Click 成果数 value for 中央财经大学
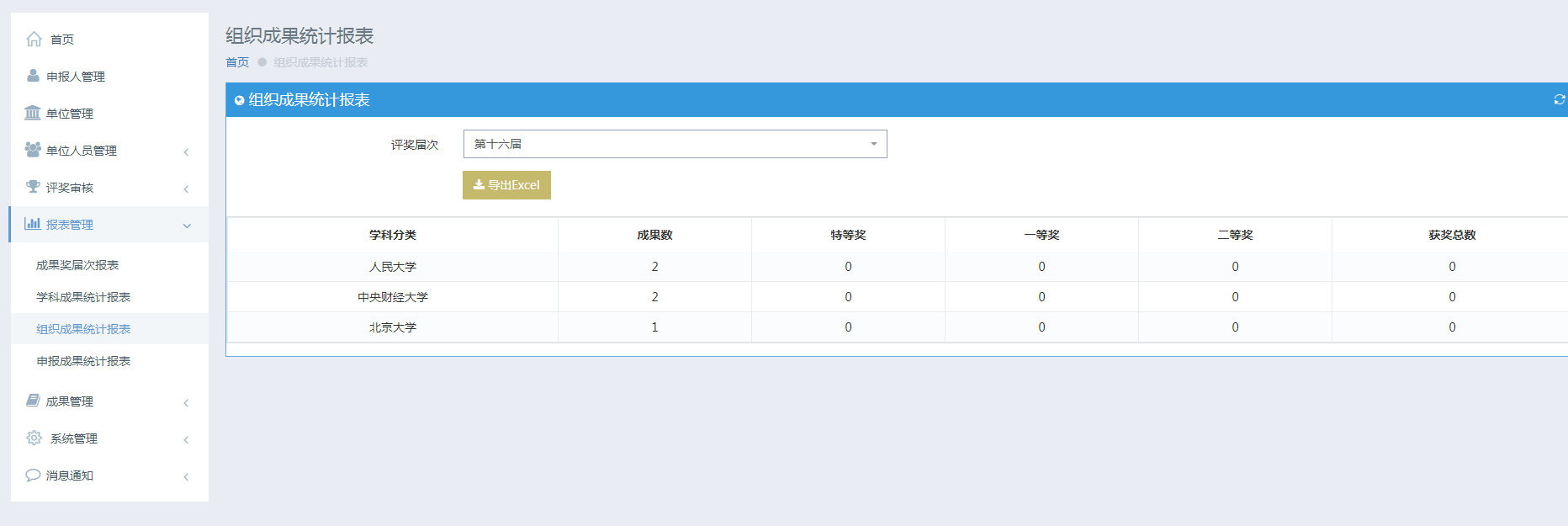Screen dimensions: 1568x526 click(654, 297)
